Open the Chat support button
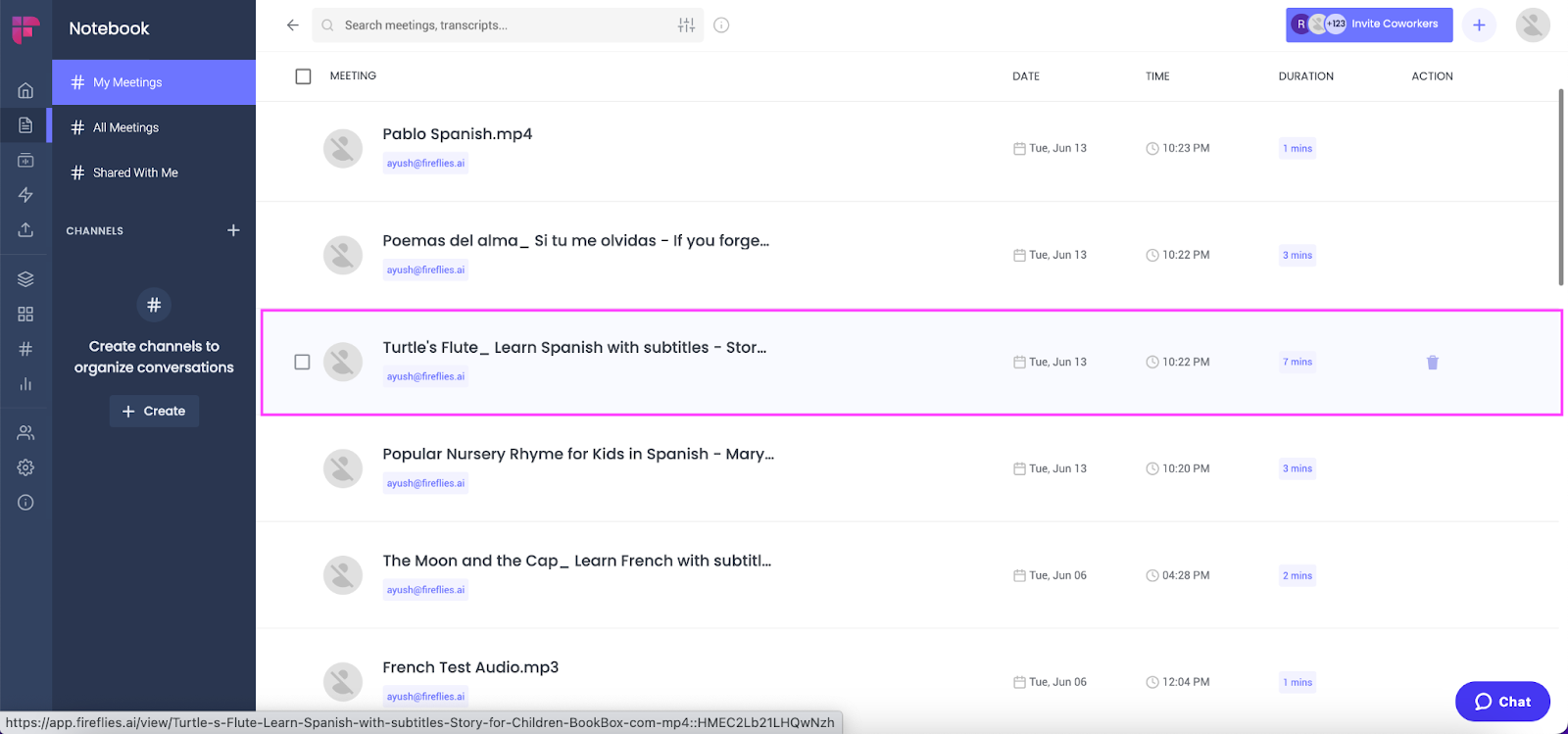This screenshot has width=1568, height=734. pyautogui.click(x=1502, y=702)
